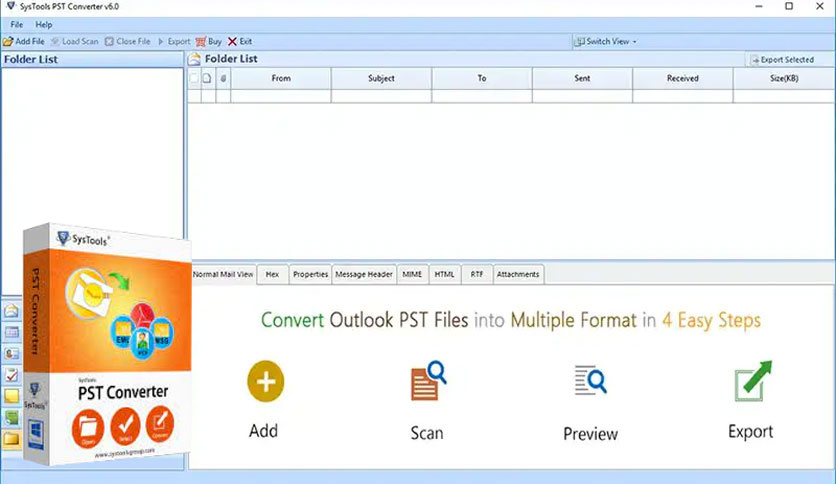Click the red Exit button

240,41
